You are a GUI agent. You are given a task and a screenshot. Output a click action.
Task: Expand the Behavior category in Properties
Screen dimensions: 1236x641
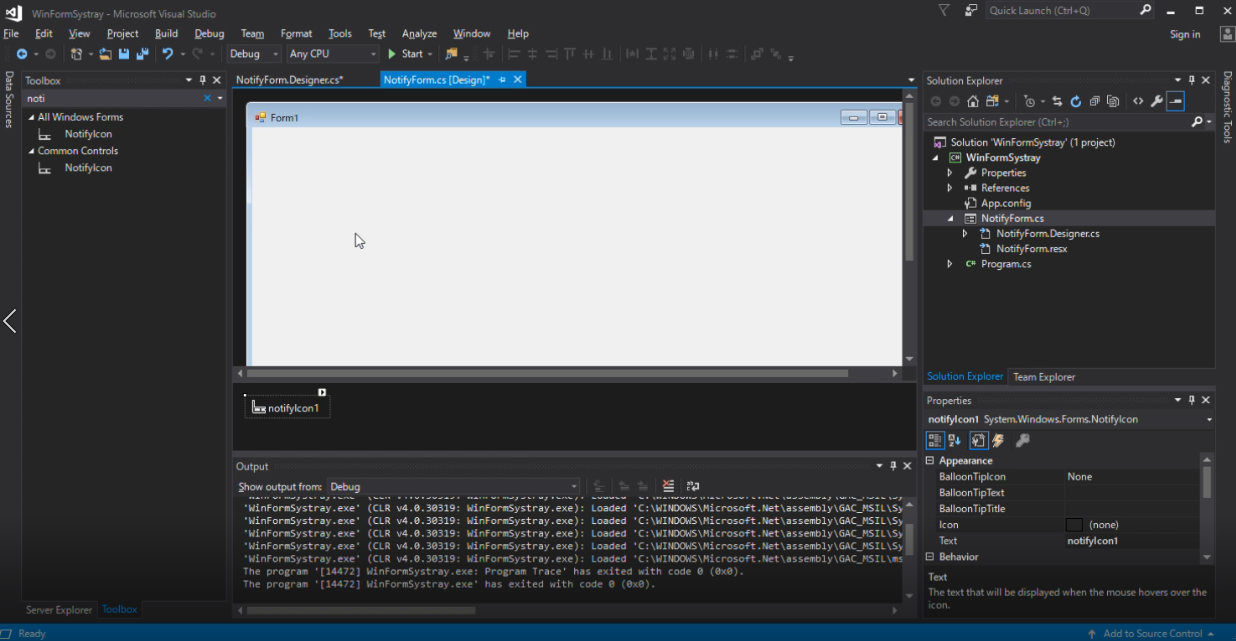[930, 557]
